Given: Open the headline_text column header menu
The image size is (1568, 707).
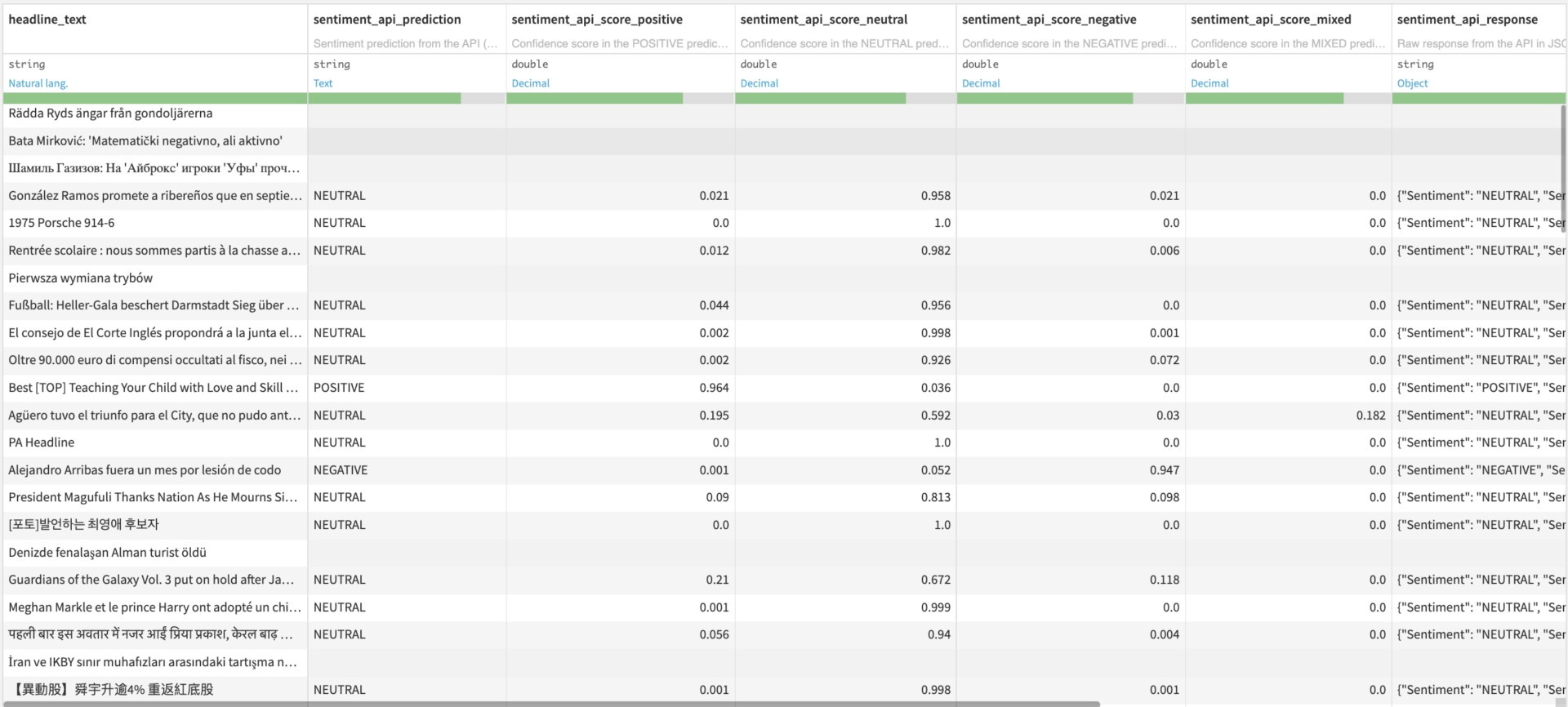Looking at the screenshot, I should [47, 20].
